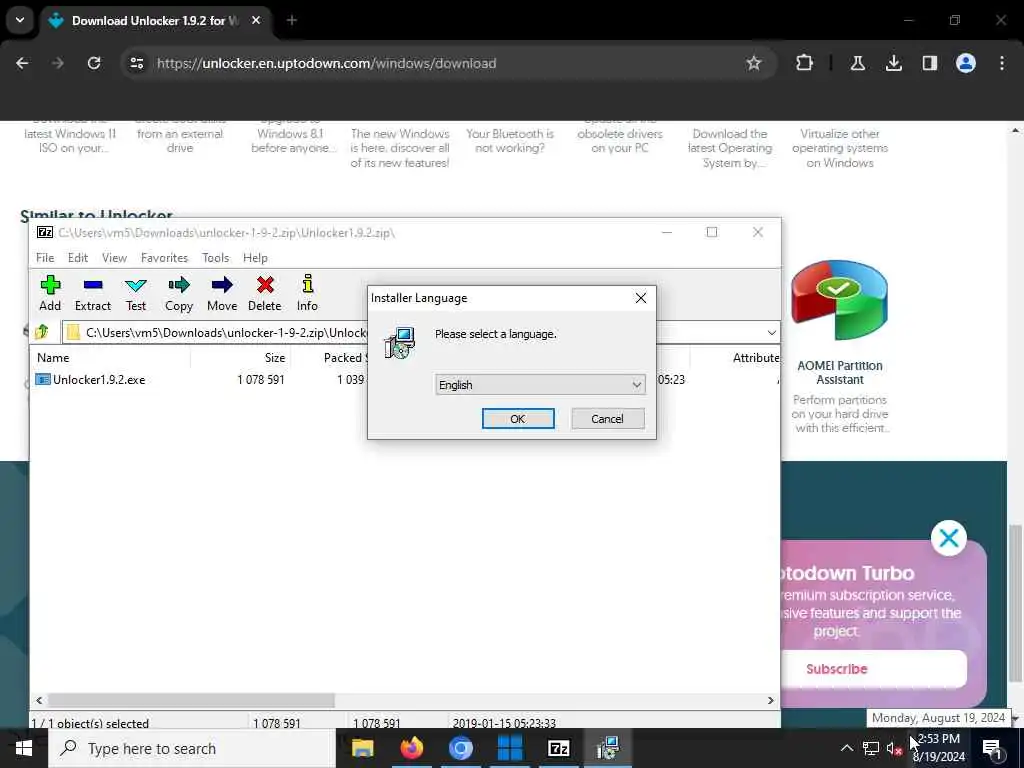This screenshot has height=768, width=1024.
Task: Click the Windows search box
Action: [192, 748]
